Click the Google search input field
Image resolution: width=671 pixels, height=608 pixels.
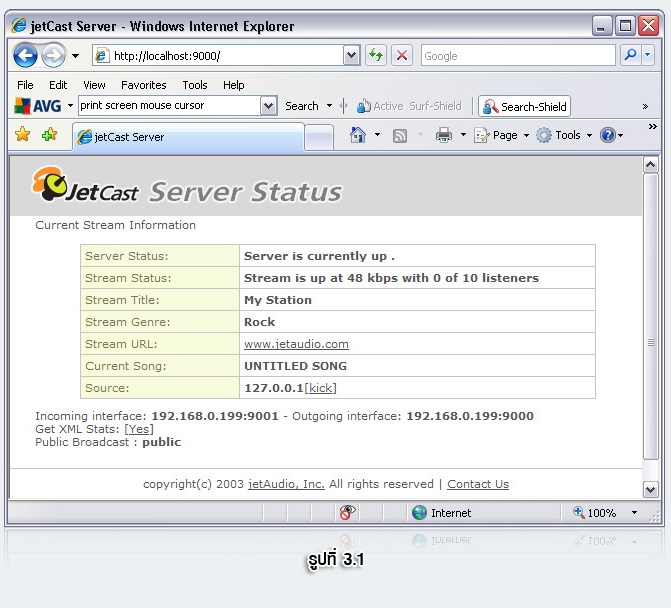point(515,56)
